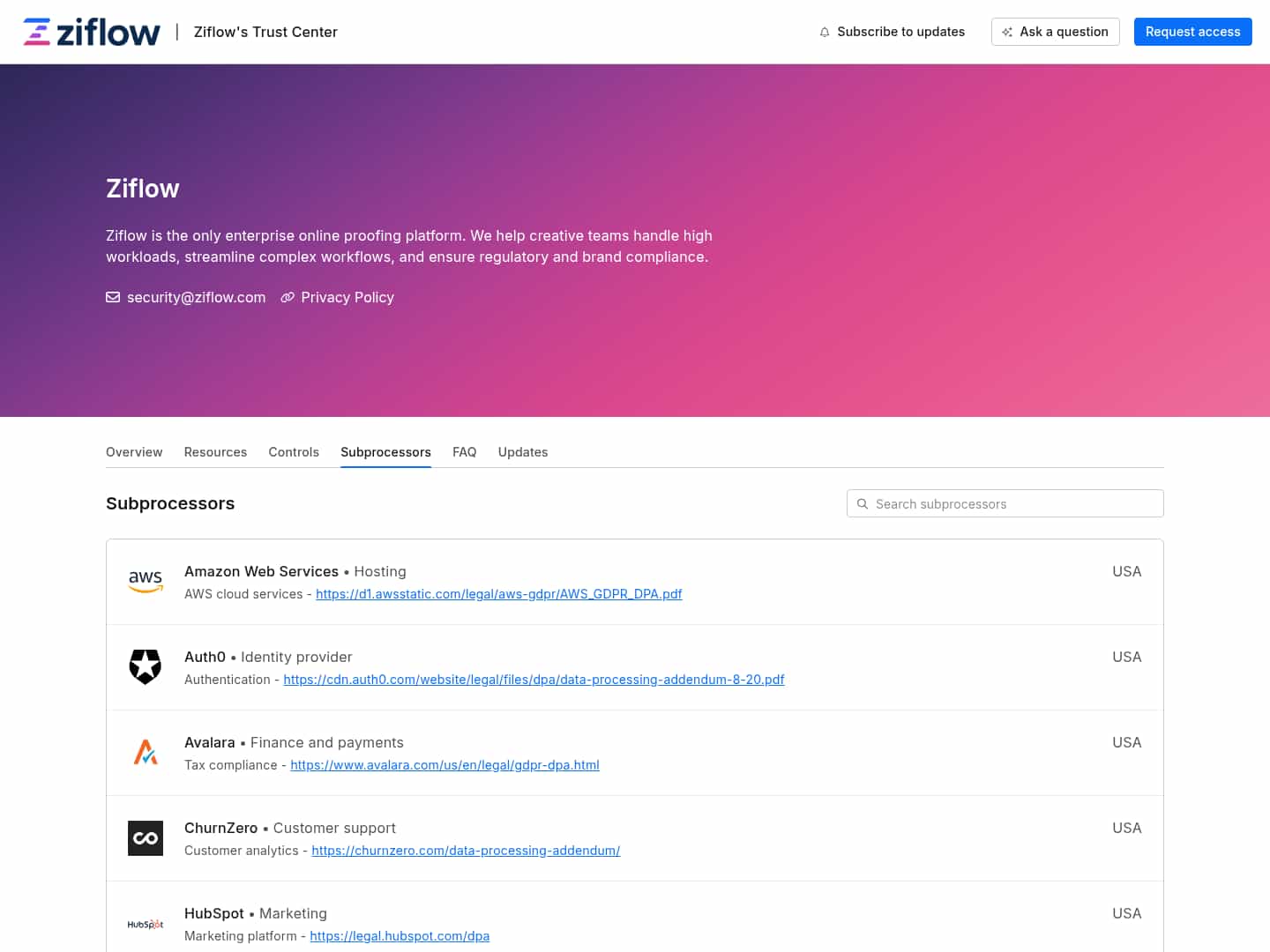Click the Request access button

pos(1192,32)
